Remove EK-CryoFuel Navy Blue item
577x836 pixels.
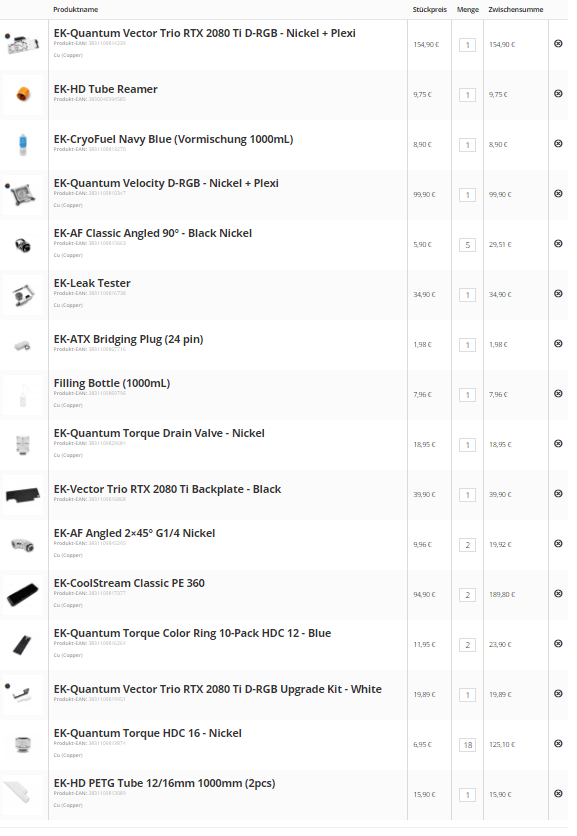[x=558, y=144]
